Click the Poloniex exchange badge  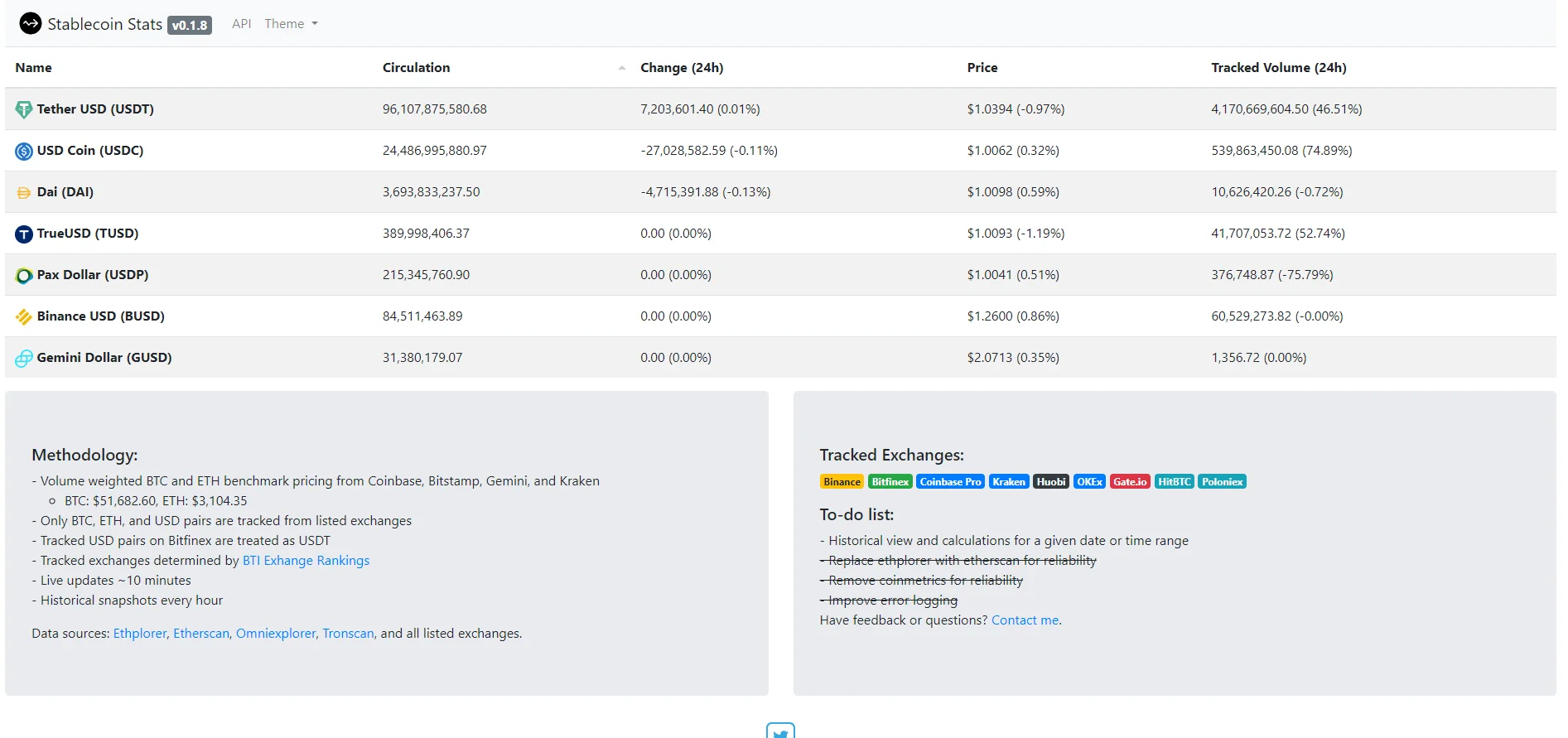[1222, 482]
